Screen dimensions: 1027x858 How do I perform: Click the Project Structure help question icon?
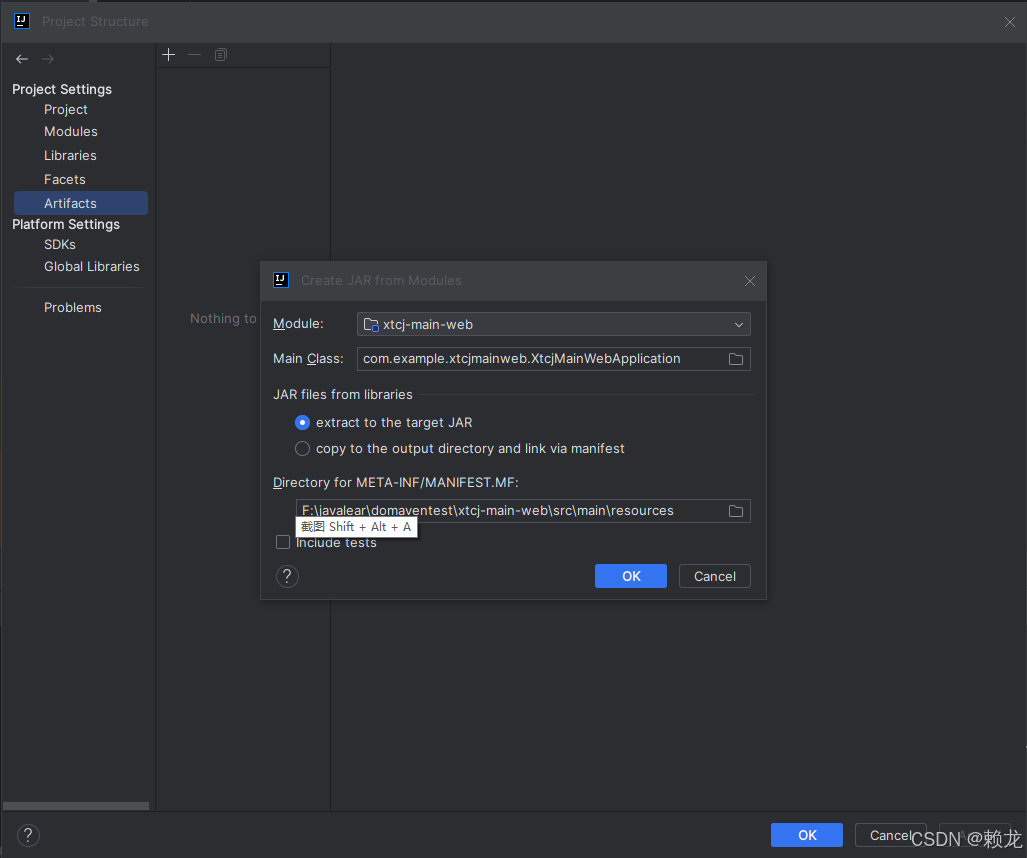28,835
